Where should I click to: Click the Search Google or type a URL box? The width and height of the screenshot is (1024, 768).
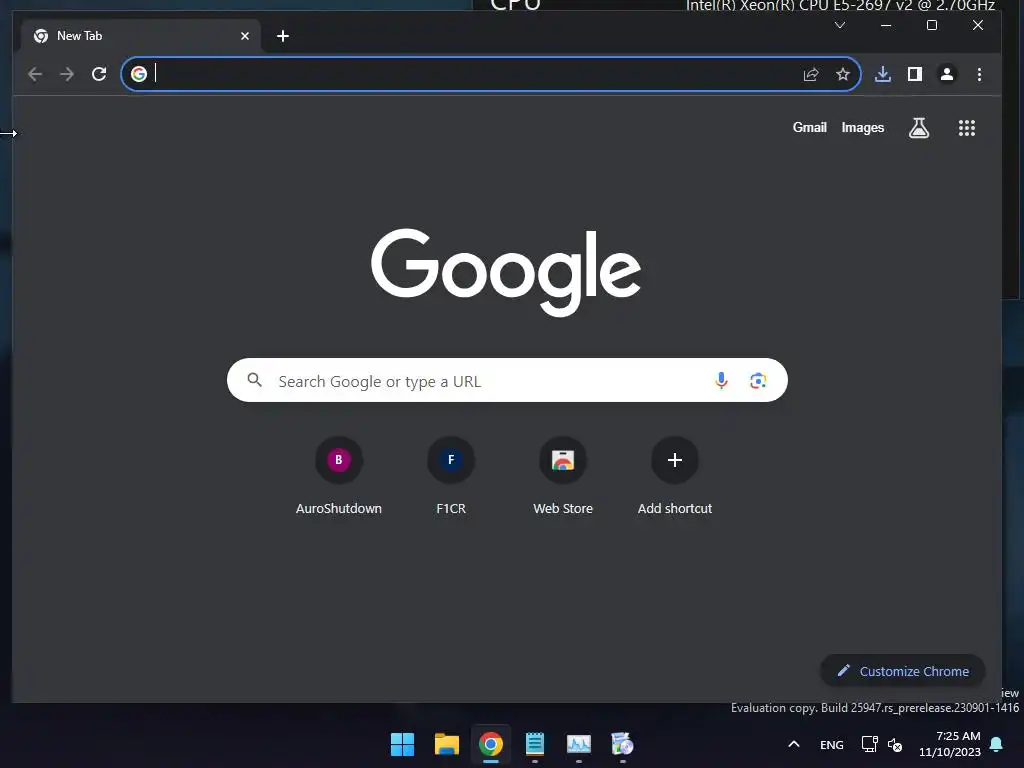pos(507,380)
